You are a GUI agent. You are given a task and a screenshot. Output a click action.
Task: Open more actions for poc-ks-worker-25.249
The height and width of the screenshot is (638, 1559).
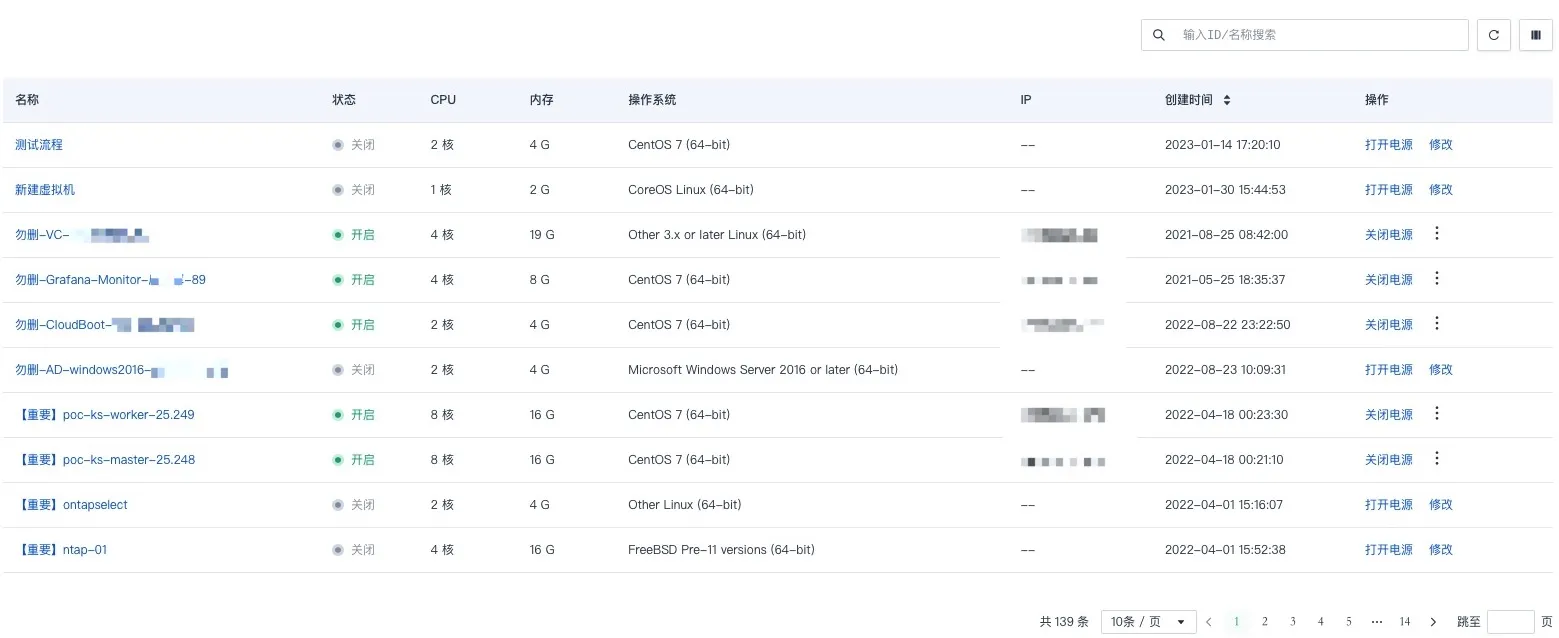(1437, 413)
